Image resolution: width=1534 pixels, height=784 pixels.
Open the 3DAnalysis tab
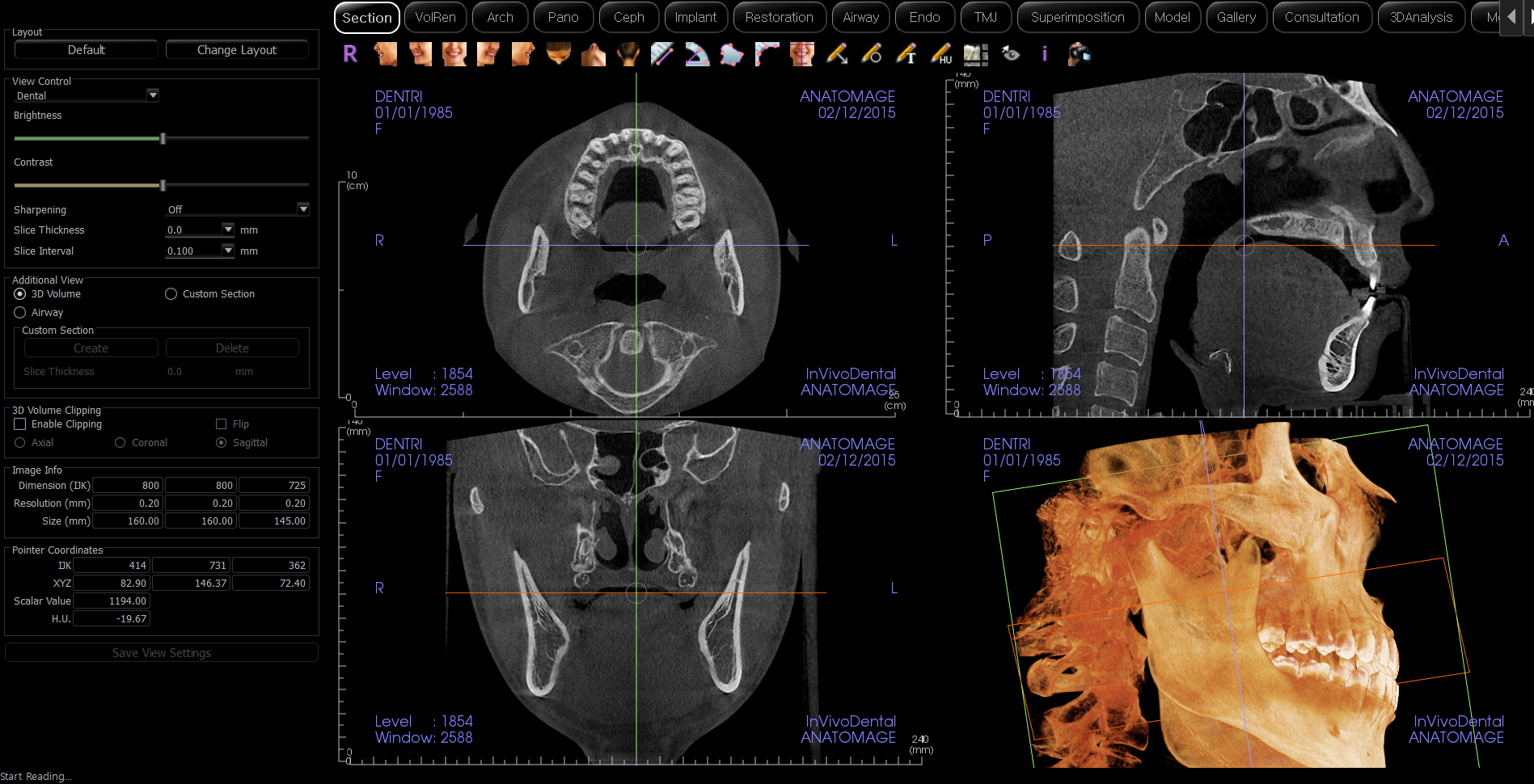pos(1421,17)
